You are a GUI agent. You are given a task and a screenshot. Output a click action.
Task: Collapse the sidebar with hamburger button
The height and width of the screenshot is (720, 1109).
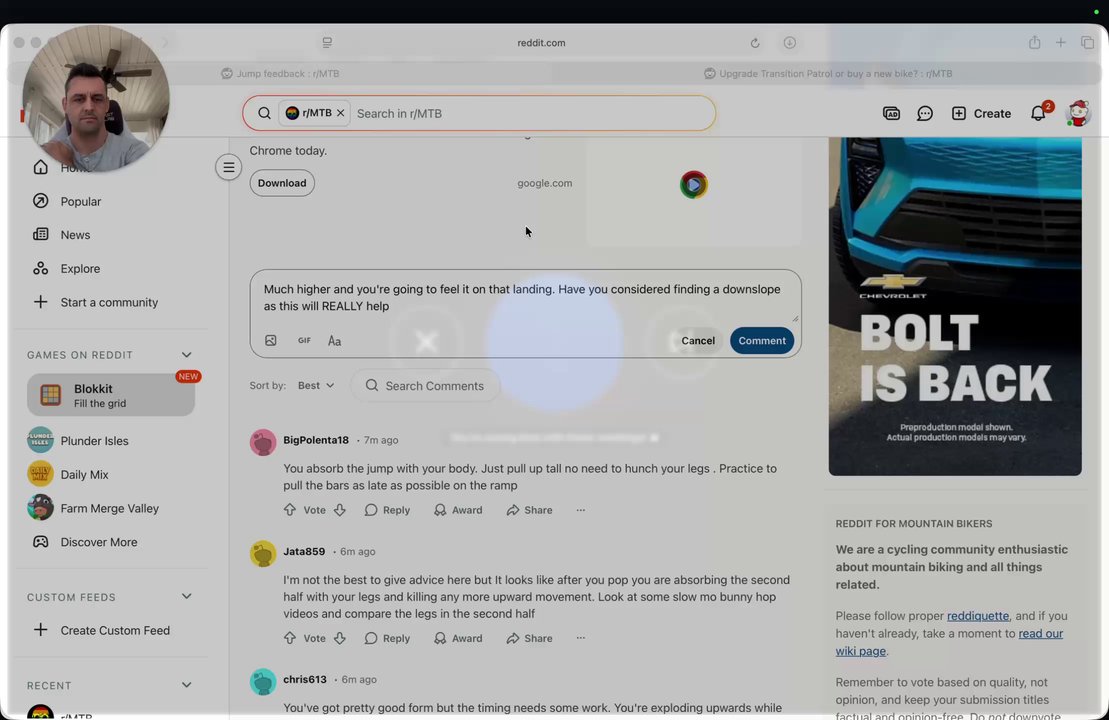pyautogui.click(x=228, y=168)
